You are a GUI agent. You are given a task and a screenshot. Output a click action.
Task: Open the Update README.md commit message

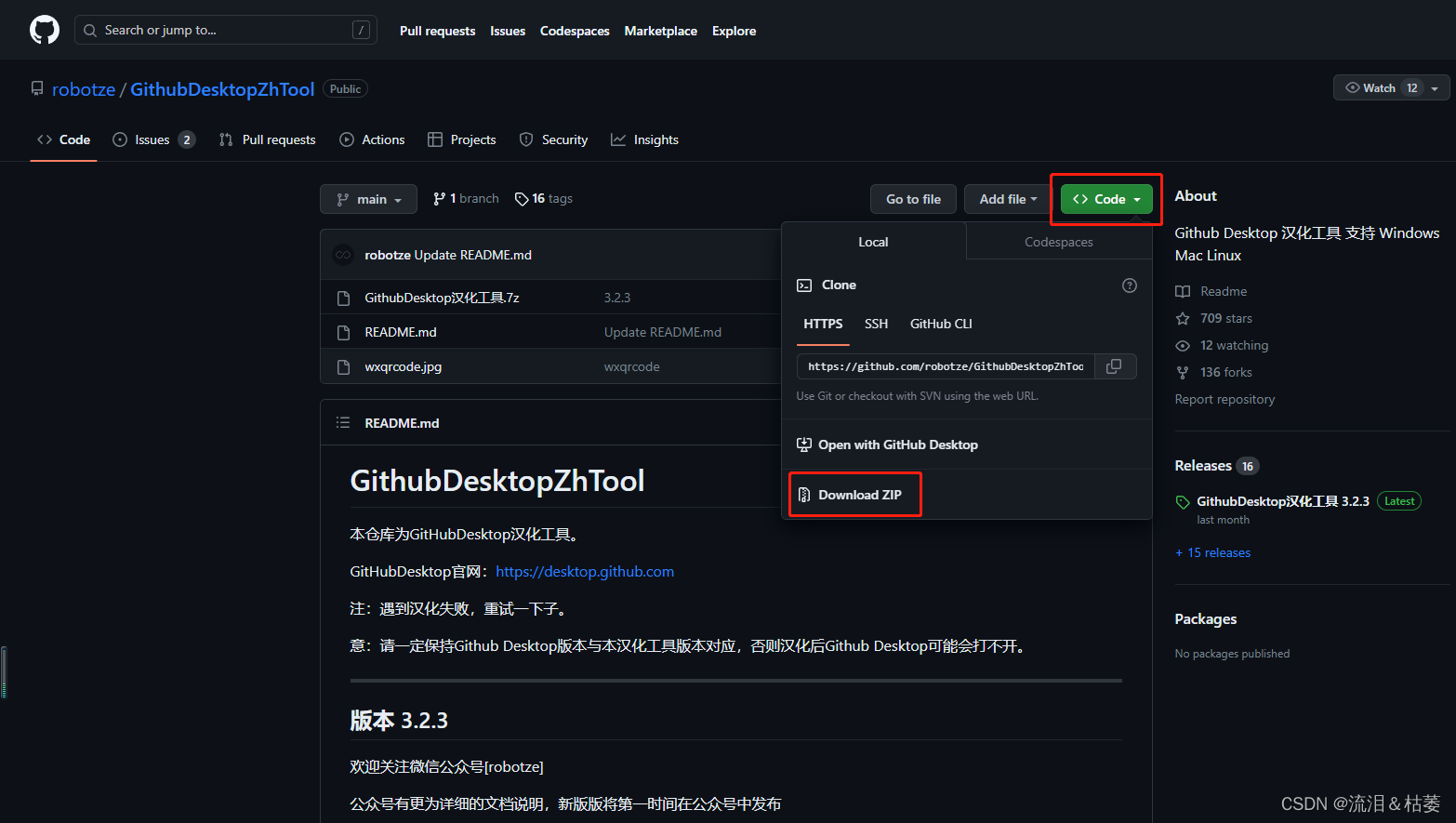663,332
